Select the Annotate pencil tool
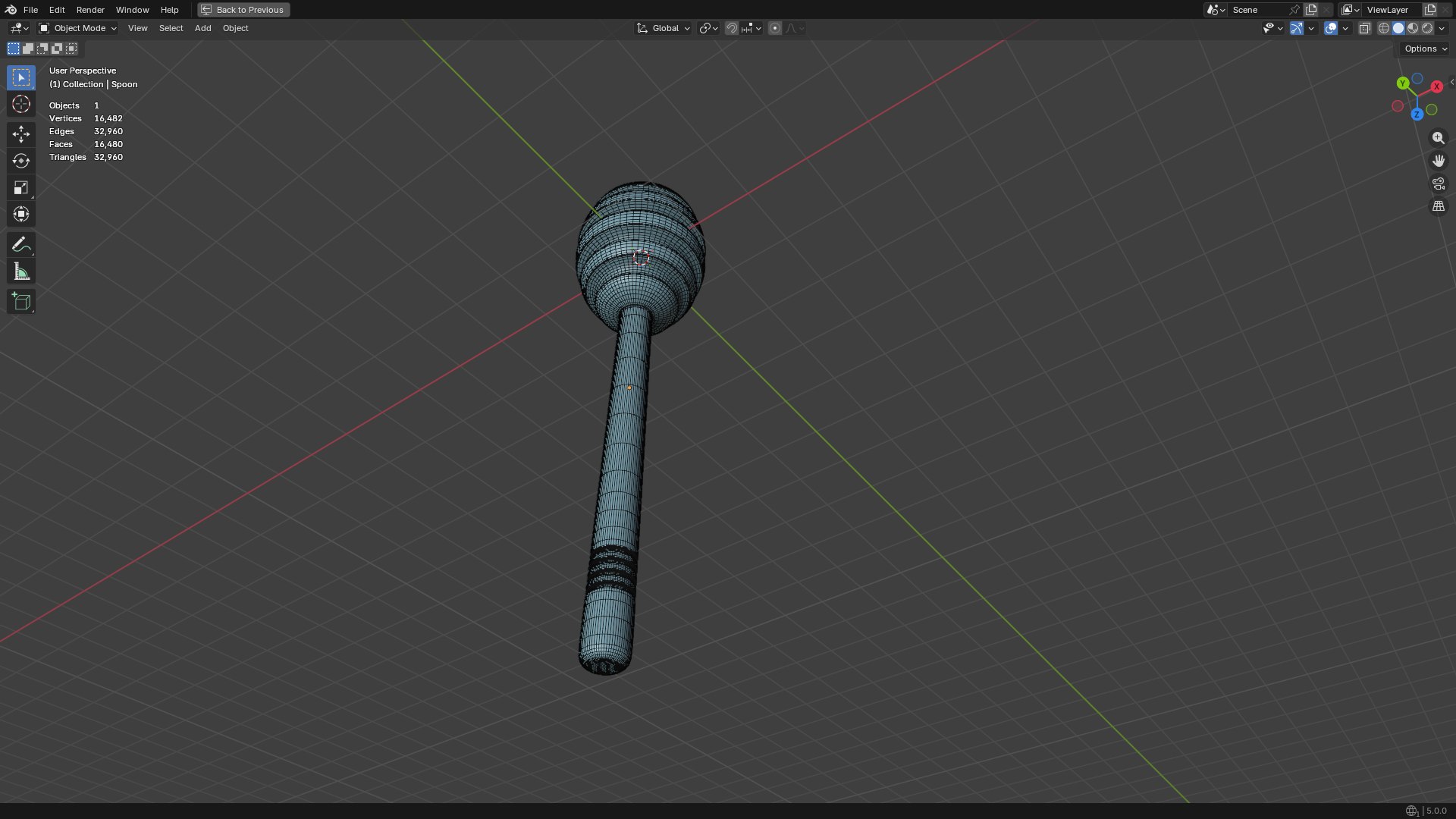This screenshot has height=819, width=1456. click(21, 244)
